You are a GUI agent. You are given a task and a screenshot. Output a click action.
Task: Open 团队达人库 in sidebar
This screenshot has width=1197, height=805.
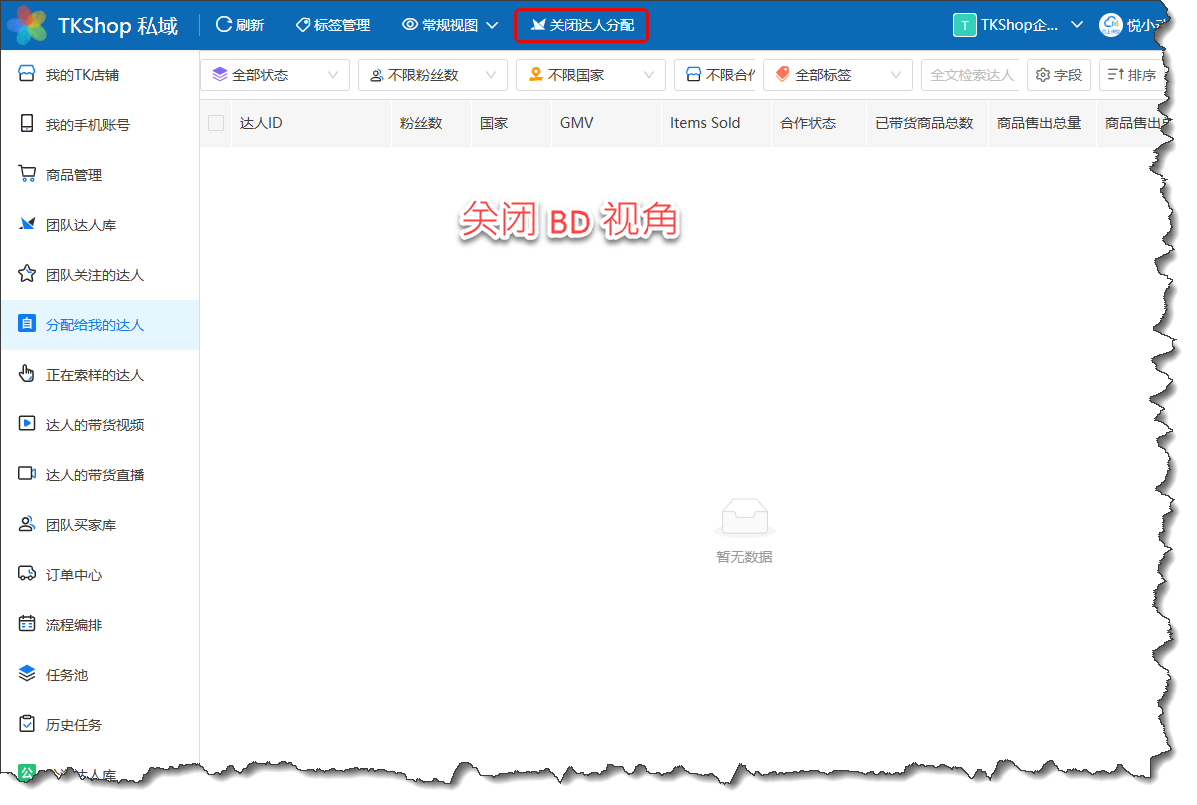tap(99, 225)
